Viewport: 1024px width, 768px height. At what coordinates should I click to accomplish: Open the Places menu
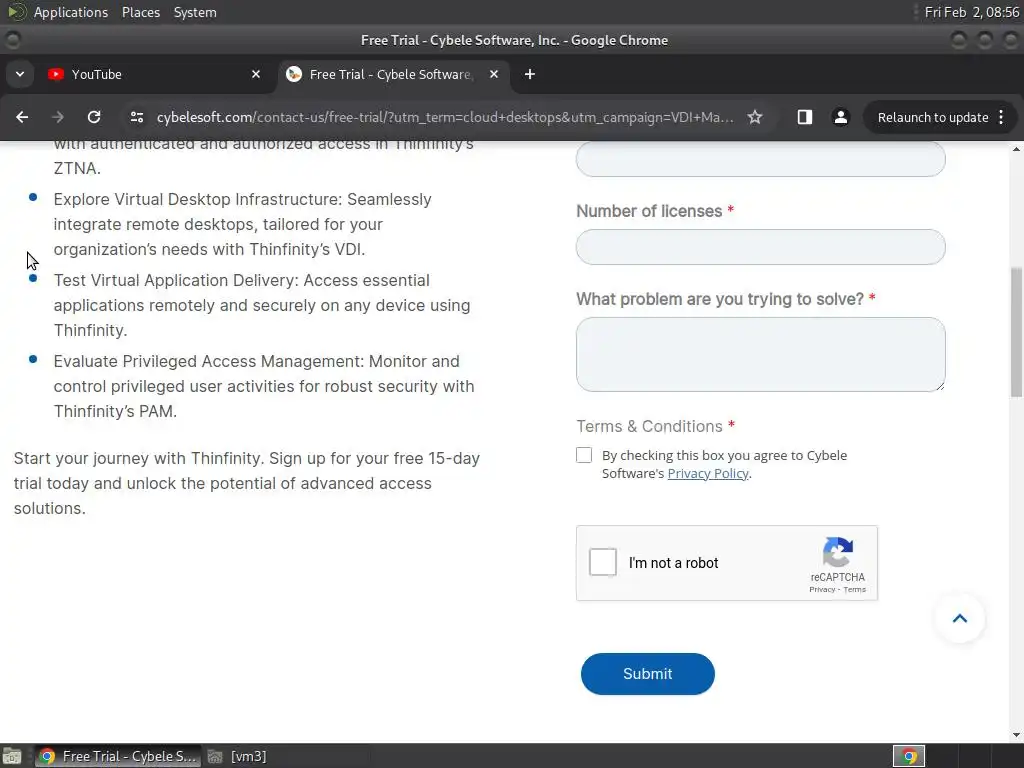[141, 12]
